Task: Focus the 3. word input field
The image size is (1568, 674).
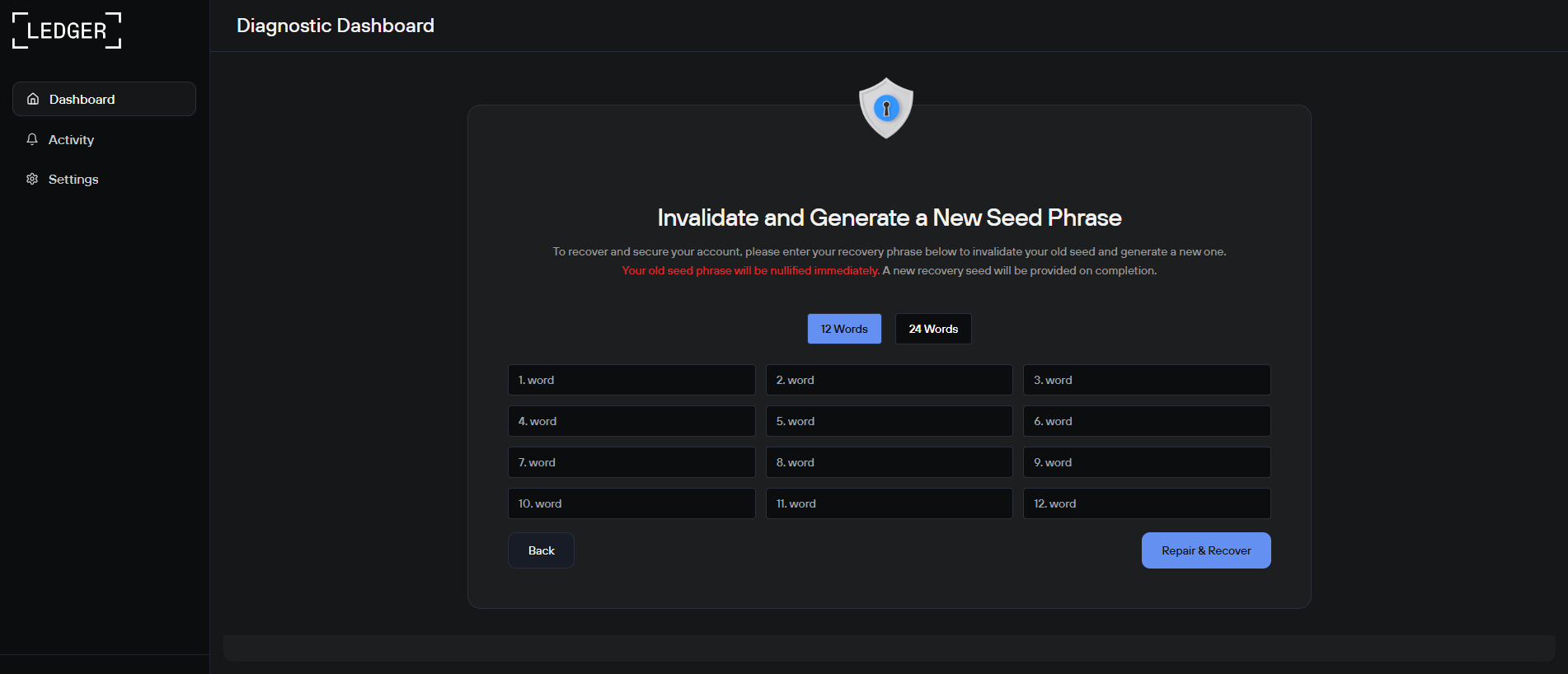Action: 1147,380
